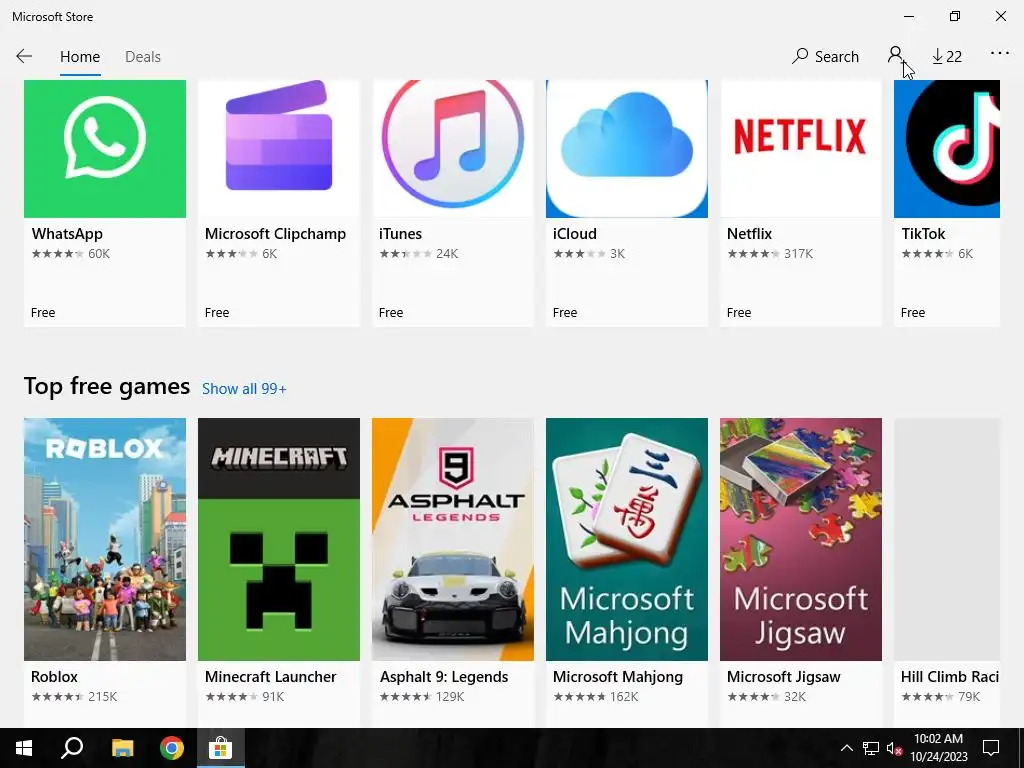This screenshot has height=768, width=1024.
Task: Click the Microsoft Jigsaw title text
Action: tap(784, 677)
